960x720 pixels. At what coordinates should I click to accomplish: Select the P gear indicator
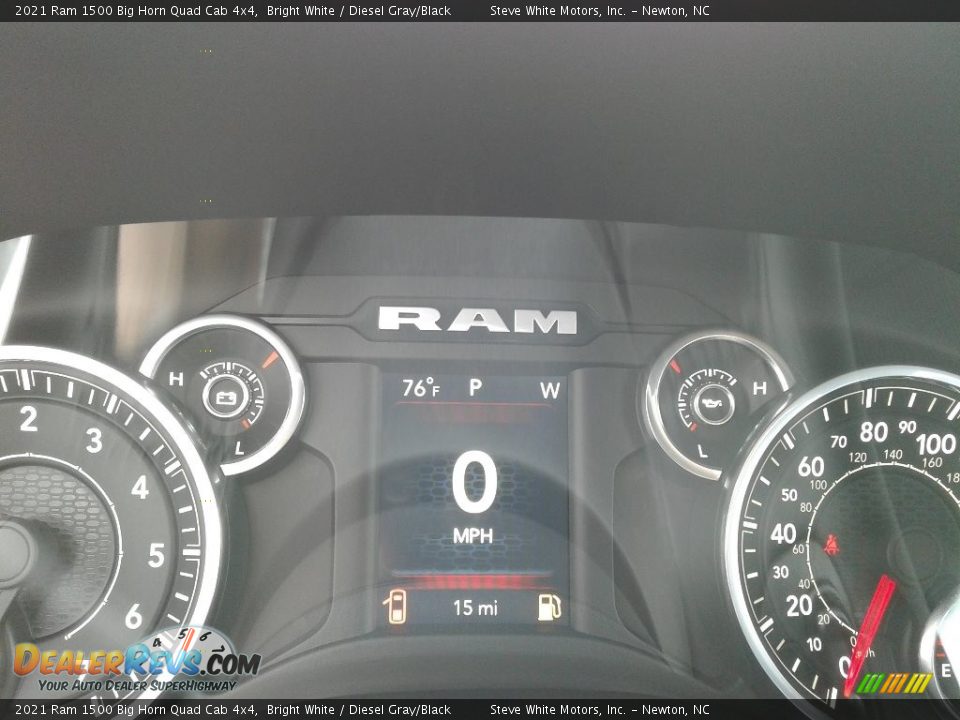(x=475, y=388)
